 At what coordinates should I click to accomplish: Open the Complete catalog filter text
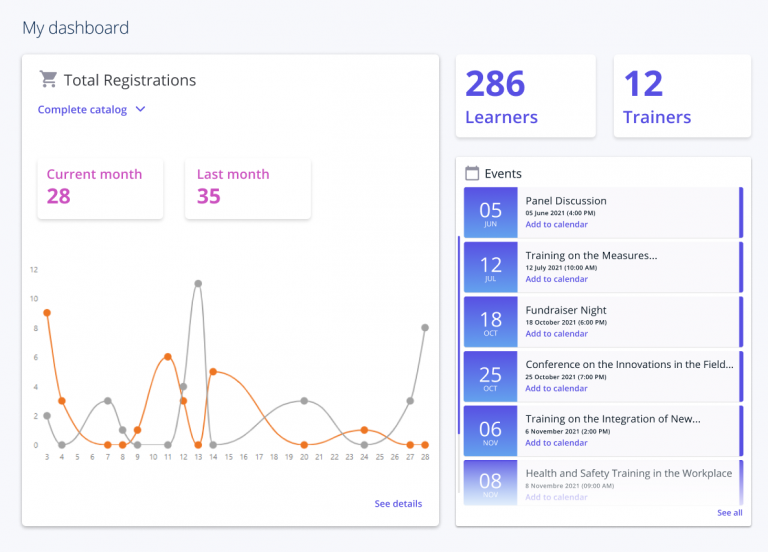[x=82, y=110]
